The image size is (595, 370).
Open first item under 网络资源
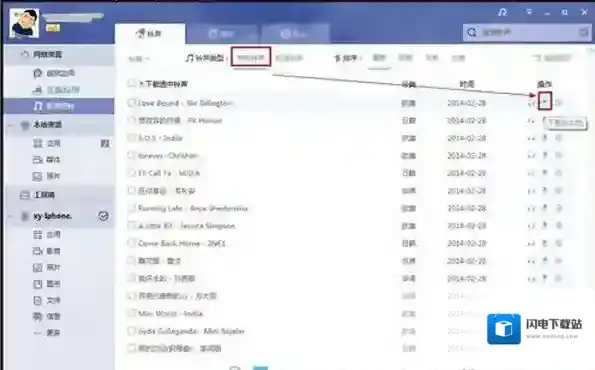pos(54,73)
